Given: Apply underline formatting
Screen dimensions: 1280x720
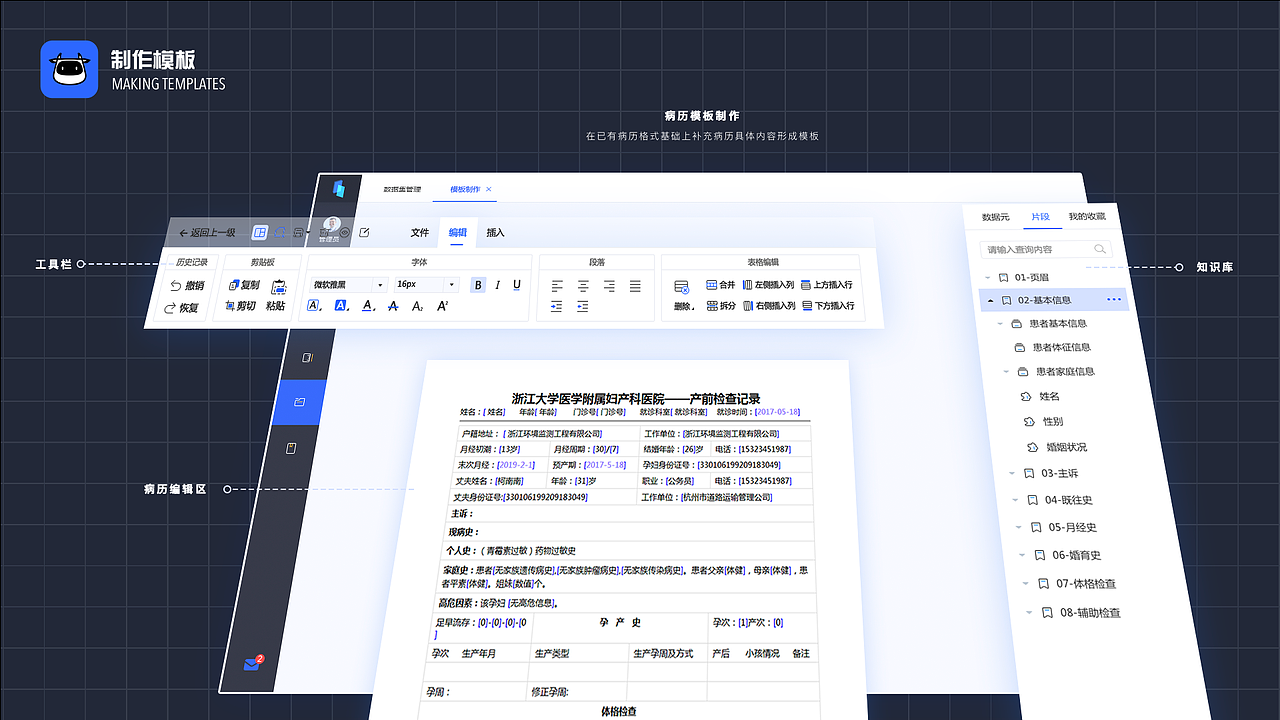Looking at the screenshot, I should pos(517,285).
